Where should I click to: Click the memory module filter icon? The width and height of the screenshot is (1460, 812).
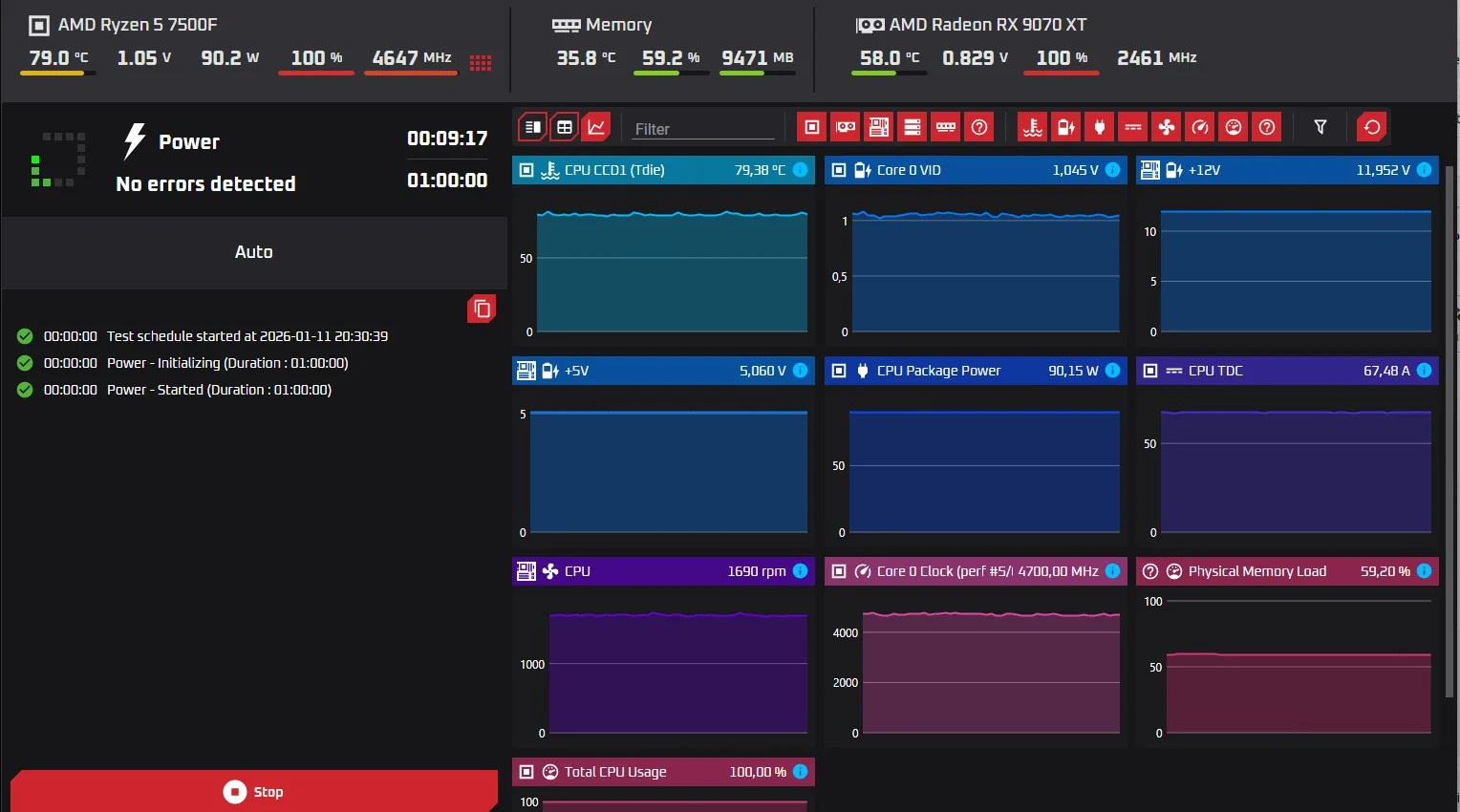click(x=946, y=127)
